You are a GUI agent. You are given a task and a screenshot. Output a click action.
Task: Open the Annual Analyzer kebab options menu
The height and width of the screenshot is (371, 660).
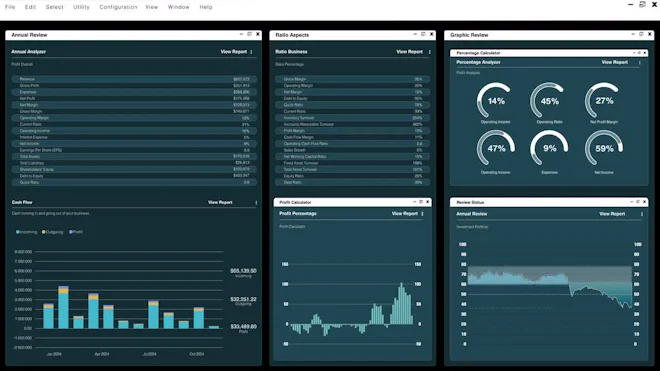251,52
